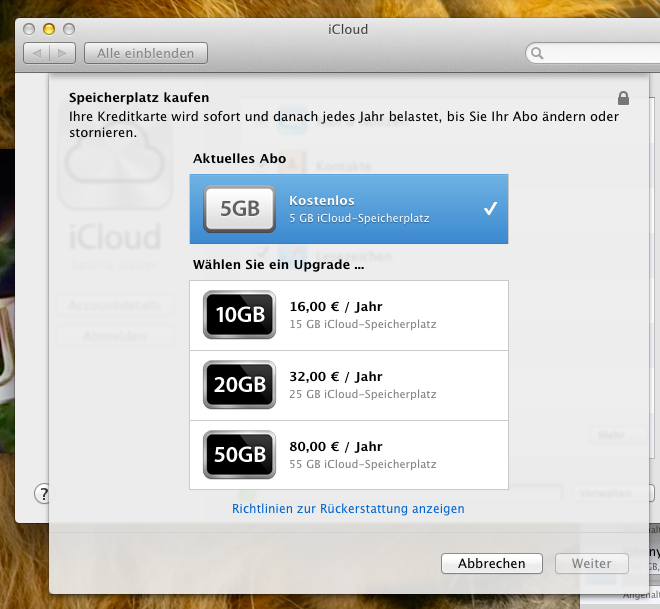Click the lock icon in dialog

tap(623, 98)
